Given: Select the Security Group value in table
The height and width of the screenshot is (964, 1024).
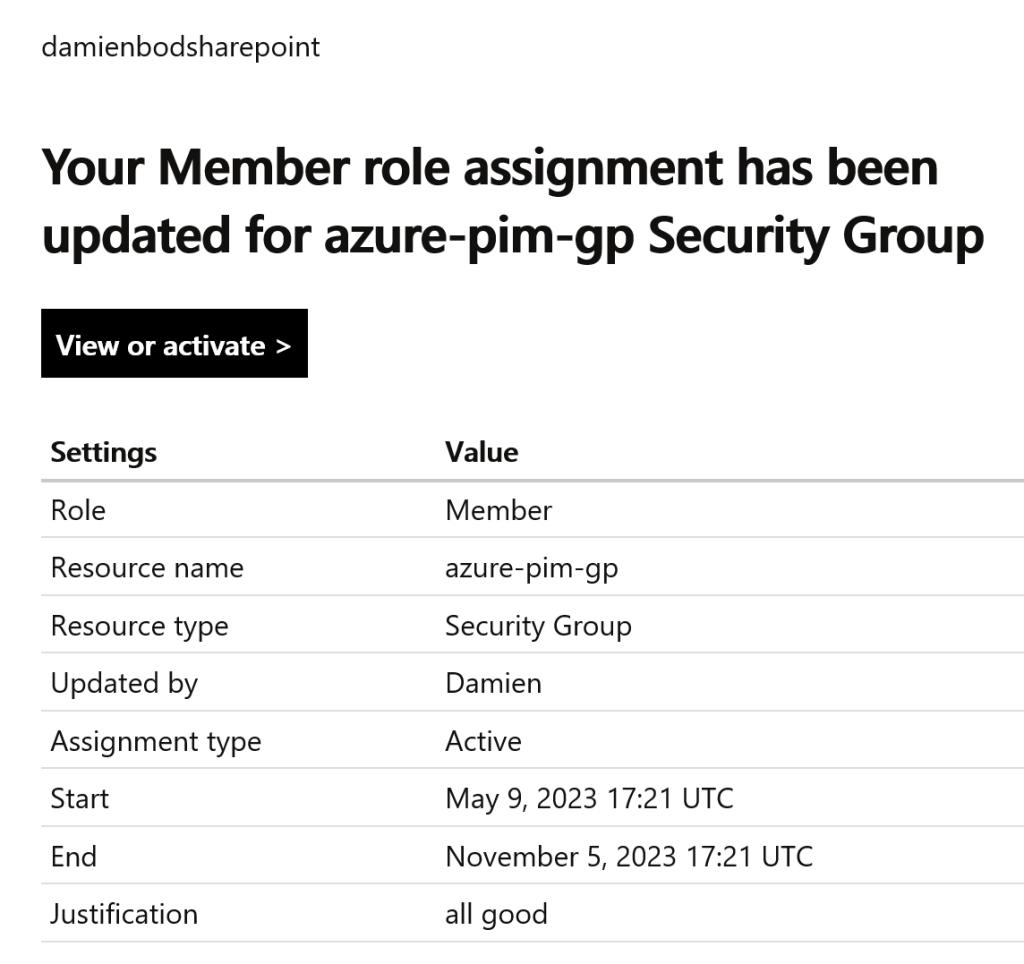Looking at the screenshot, I should coord(538,626).
